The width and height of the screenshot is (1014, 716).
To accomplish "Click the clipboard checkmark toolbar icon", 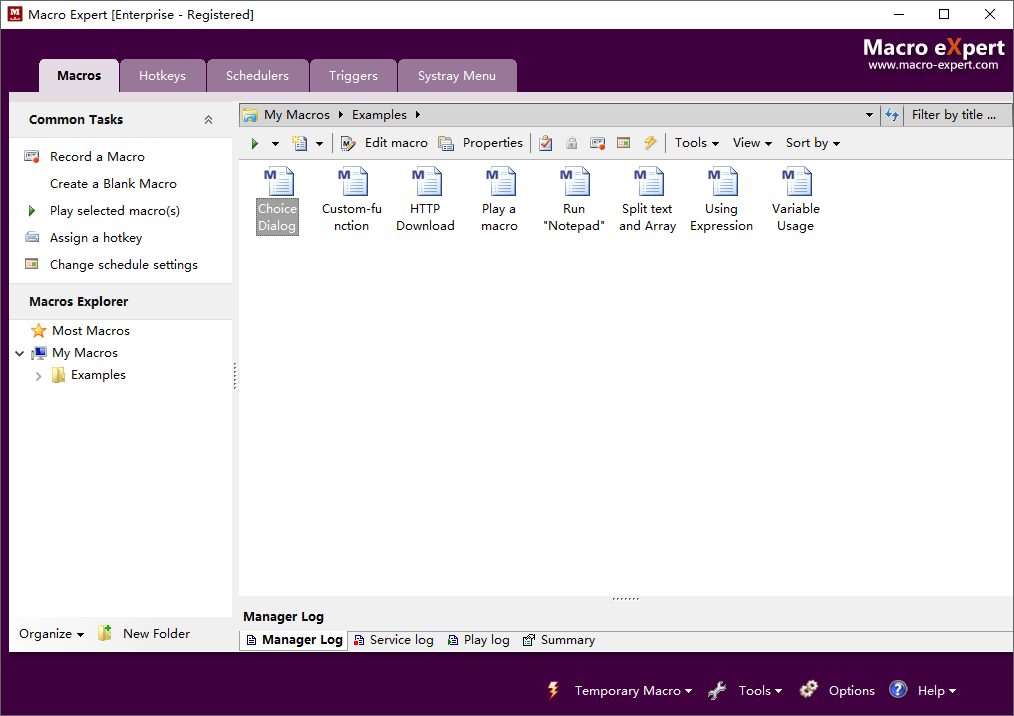I will pos(546,143).
